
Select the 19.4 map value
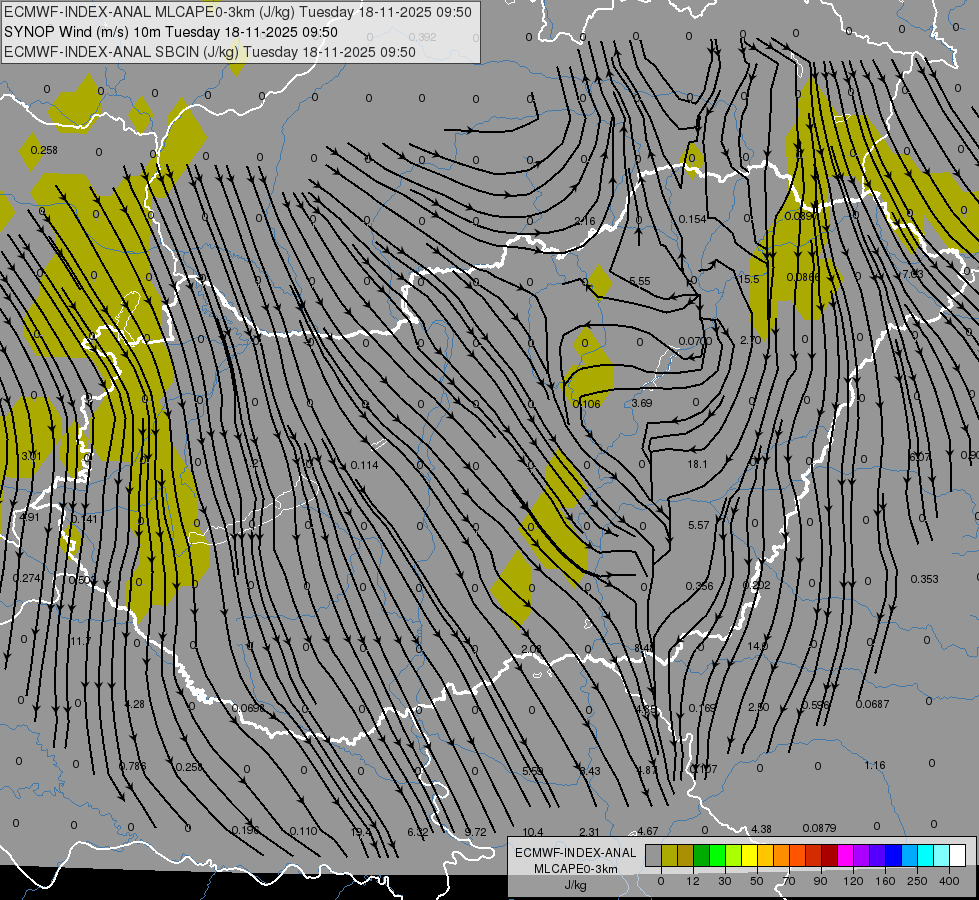coord(361,832)
